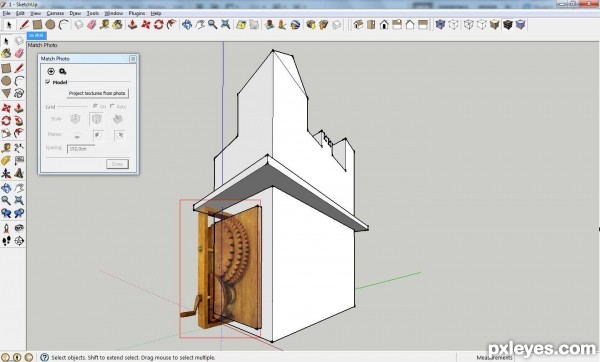Select the Protractor tool
This screenshot has width=600, height=362.
(x=6, y=160)
